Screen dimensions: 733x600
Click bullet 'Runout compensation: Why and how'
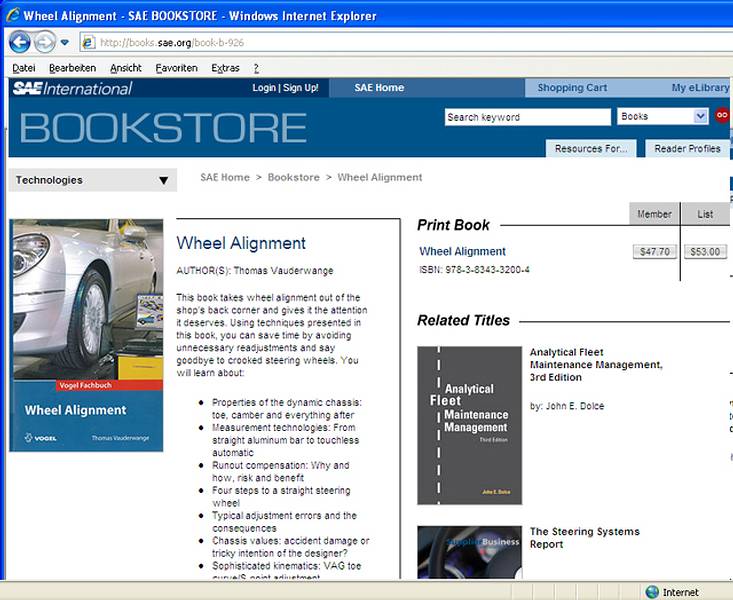[280, 471]
